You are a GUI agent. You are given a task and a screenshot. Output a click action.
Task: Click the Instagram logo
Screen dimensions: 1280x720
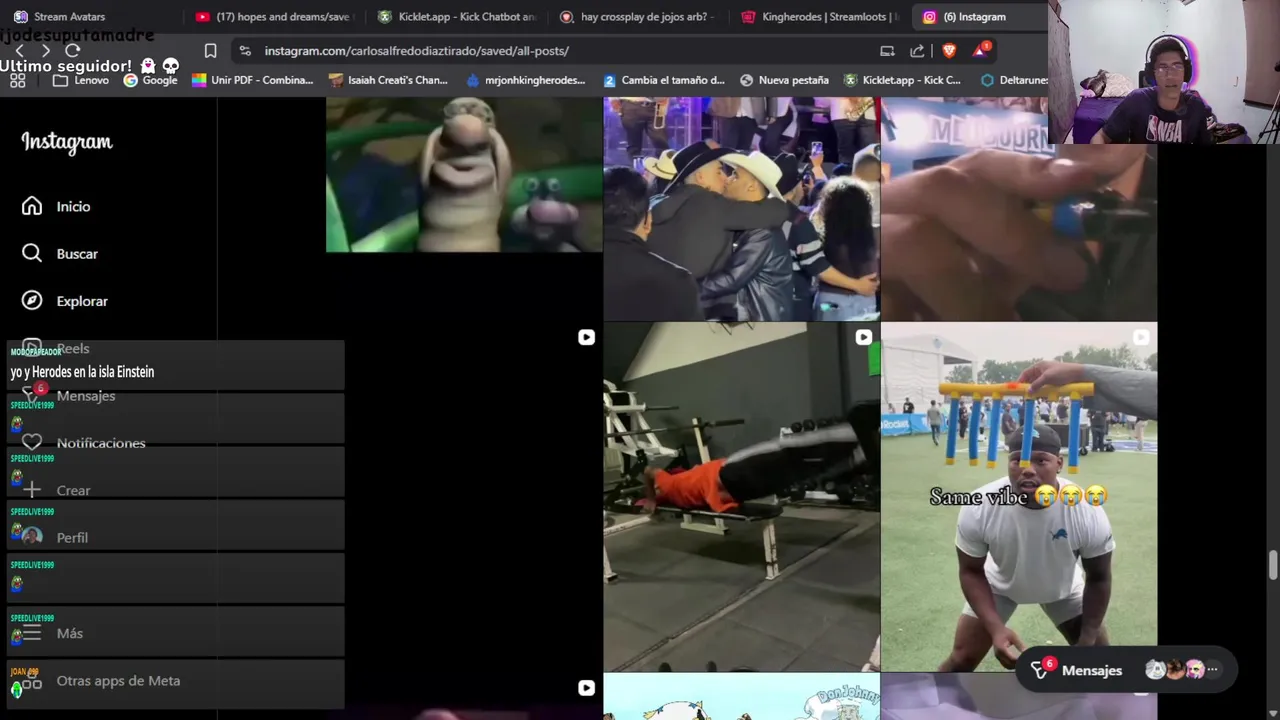pos(67,142)
